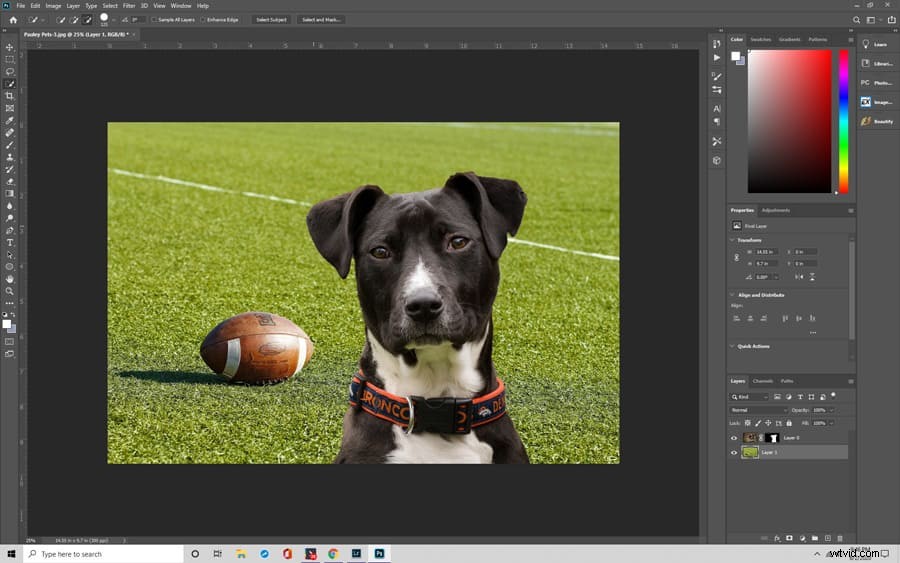Open the File menu
This screenshot has height=563, width=900.
click(x=21, y=6)
